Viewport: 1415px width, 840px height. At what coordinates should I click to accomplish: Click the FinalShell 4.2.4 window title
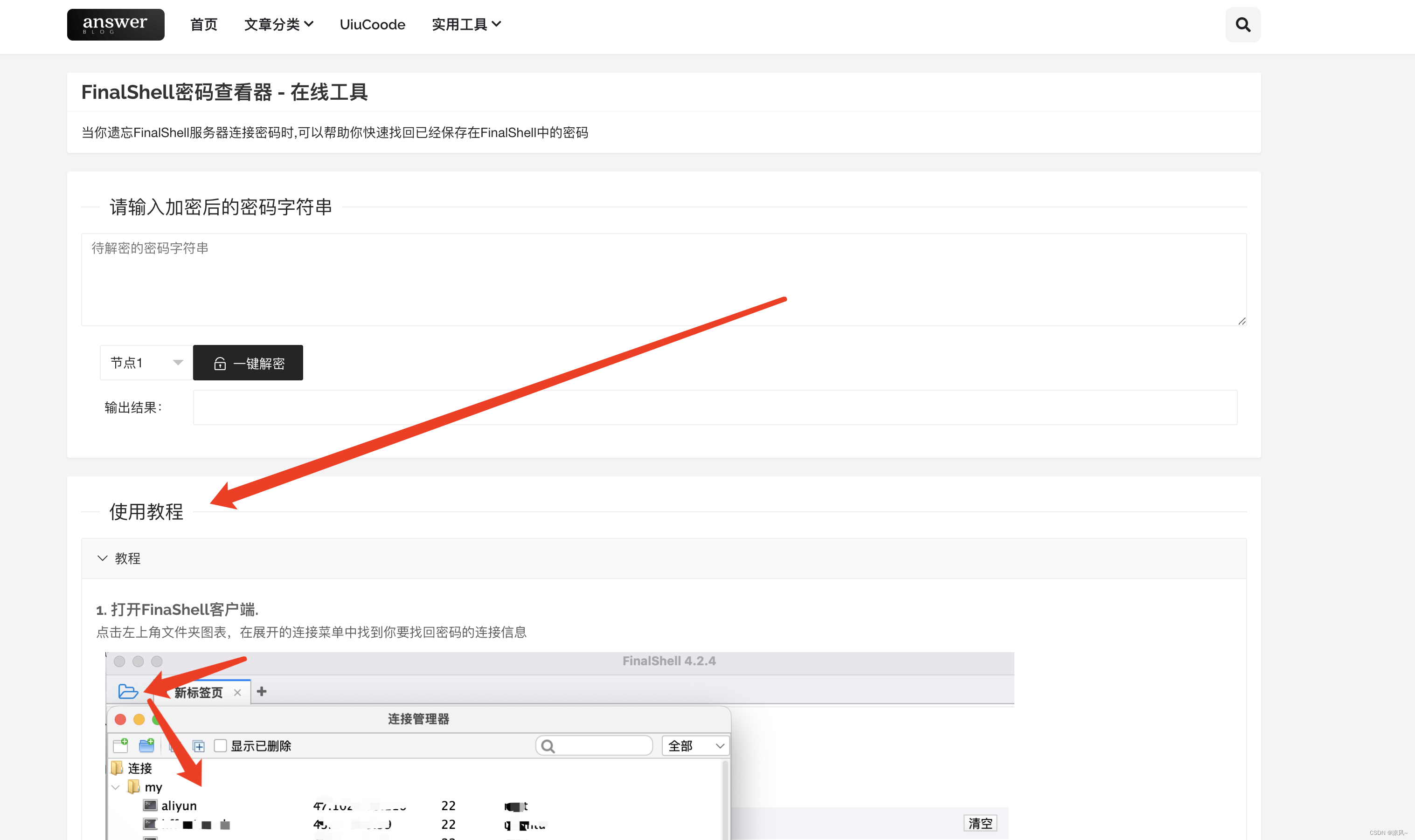669,661
